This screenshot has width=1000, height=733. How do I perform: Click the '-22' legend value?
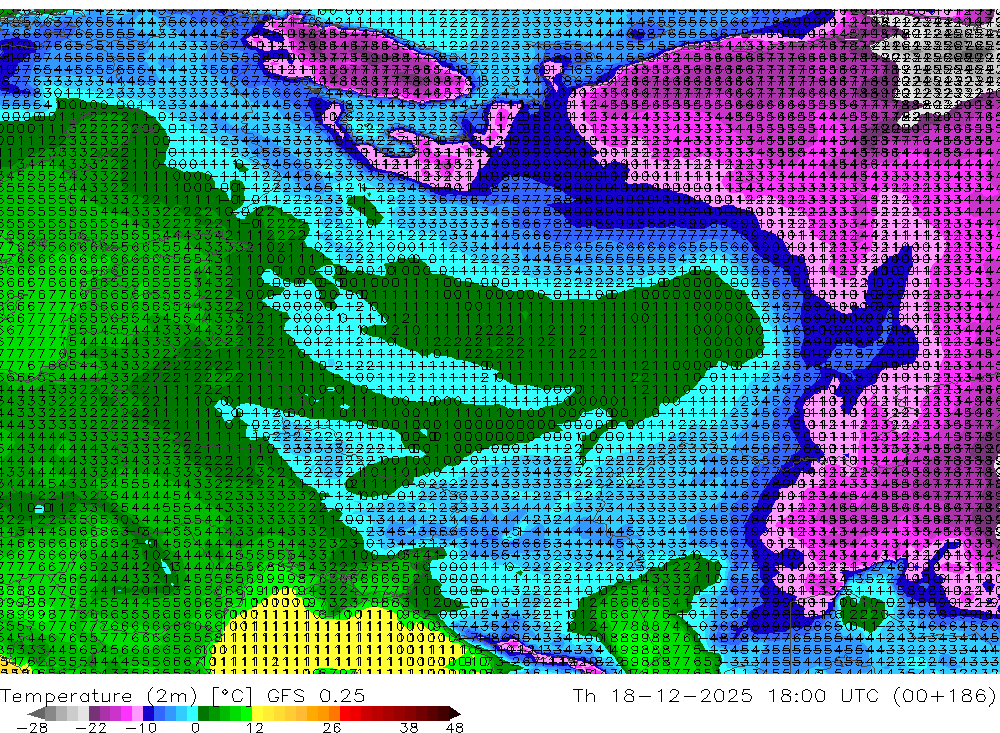tap(91, 728)
